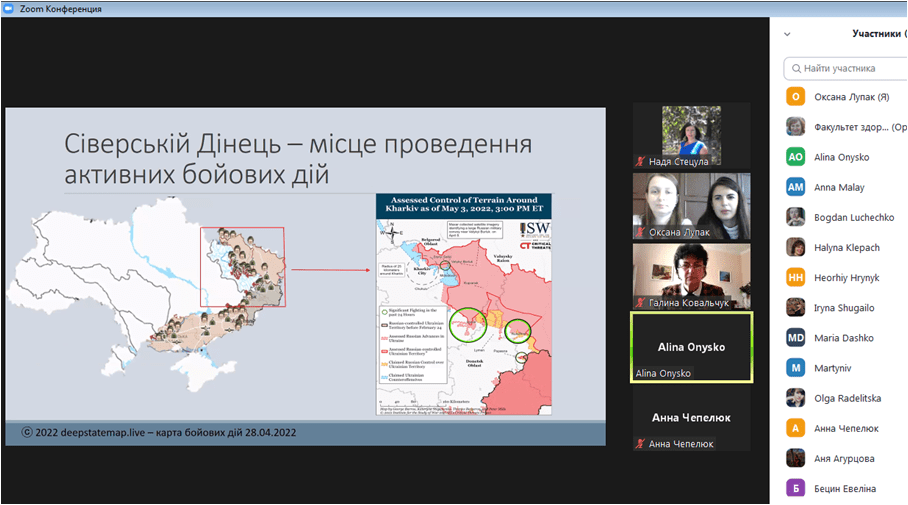The width and height of the screenshot is (908, 505).
Task: Select participant name Halyna Klepach
Action: (847, 248)
